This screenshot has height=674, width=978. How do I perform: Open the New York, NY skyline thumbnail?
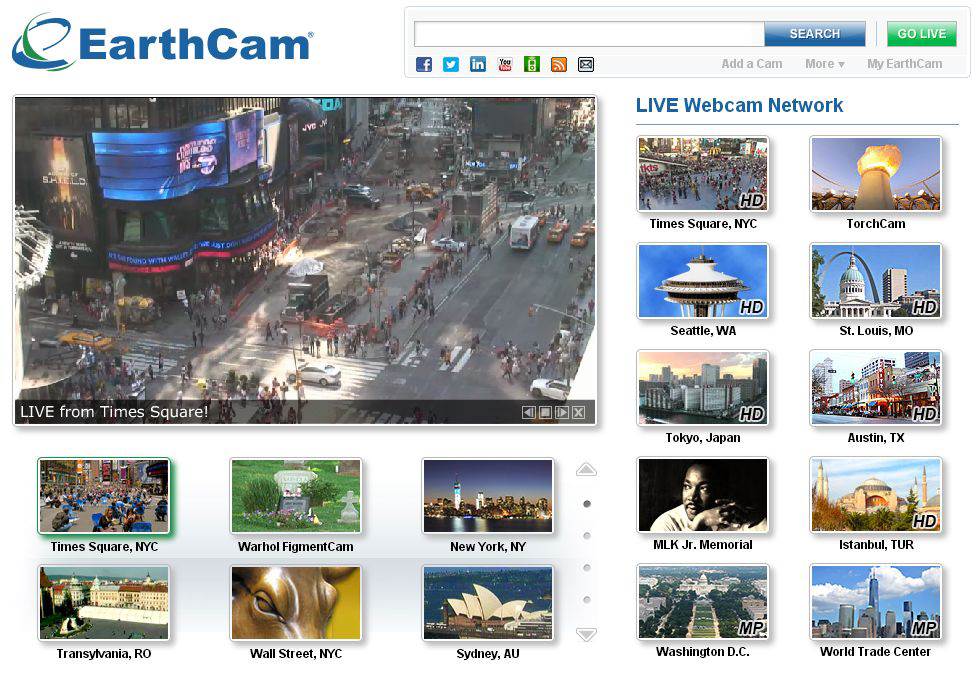pos(488,496)
